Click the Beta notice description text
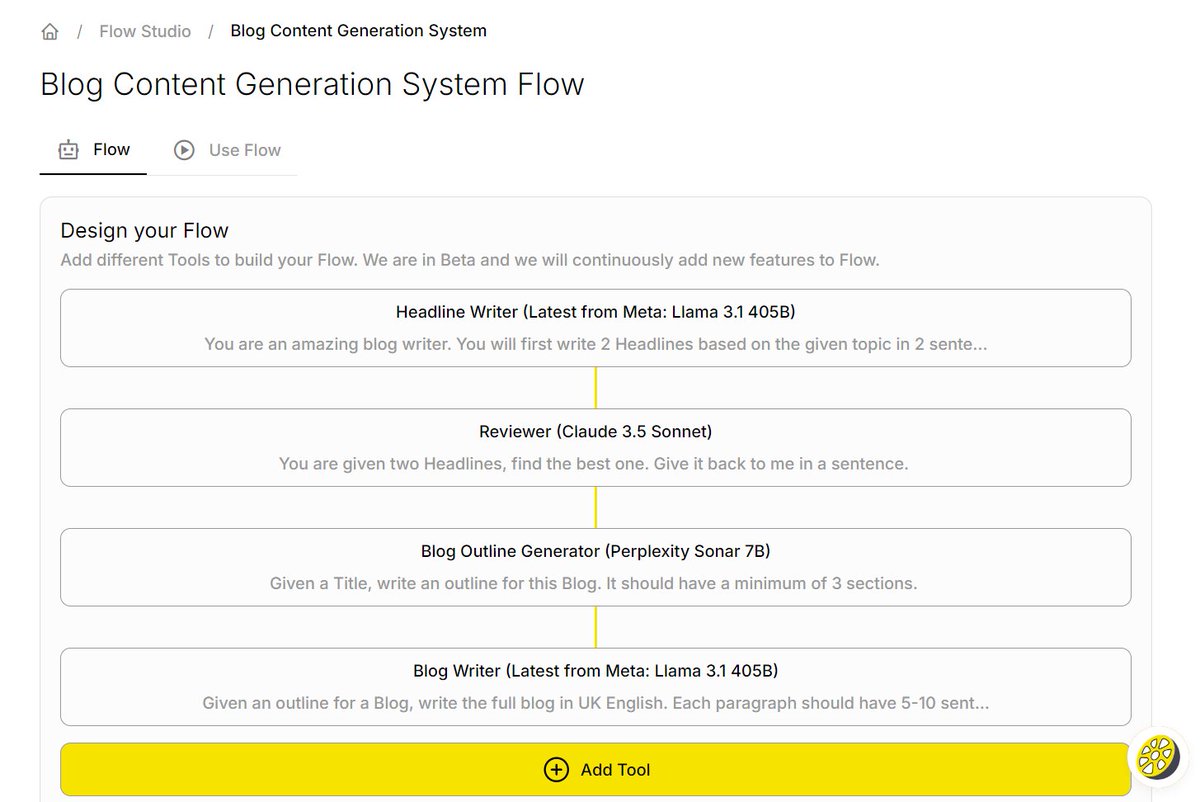 tap(470, 260)
